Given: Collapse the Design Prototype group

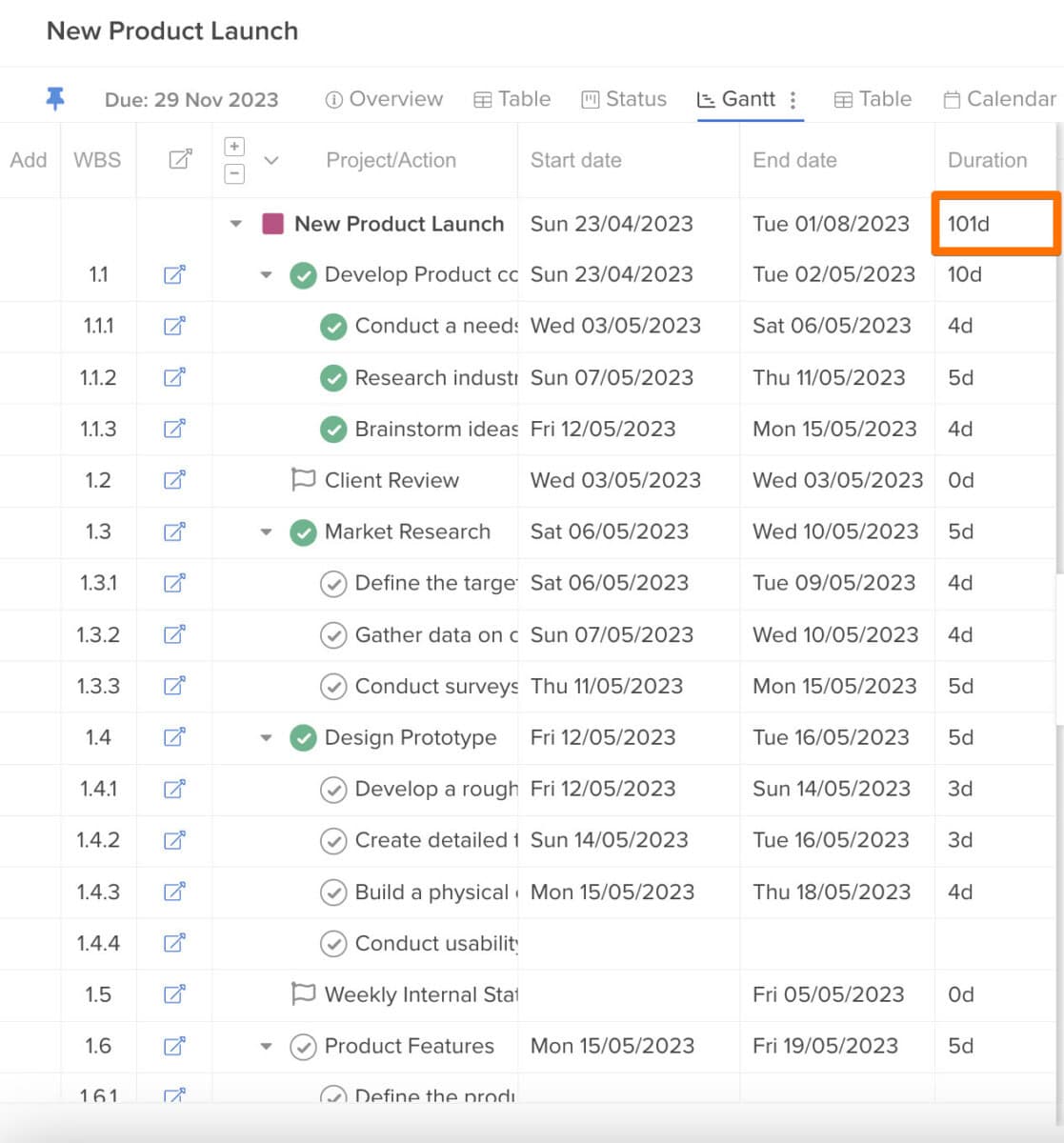Looking at the screenshot, I should [x=267, y=738].
